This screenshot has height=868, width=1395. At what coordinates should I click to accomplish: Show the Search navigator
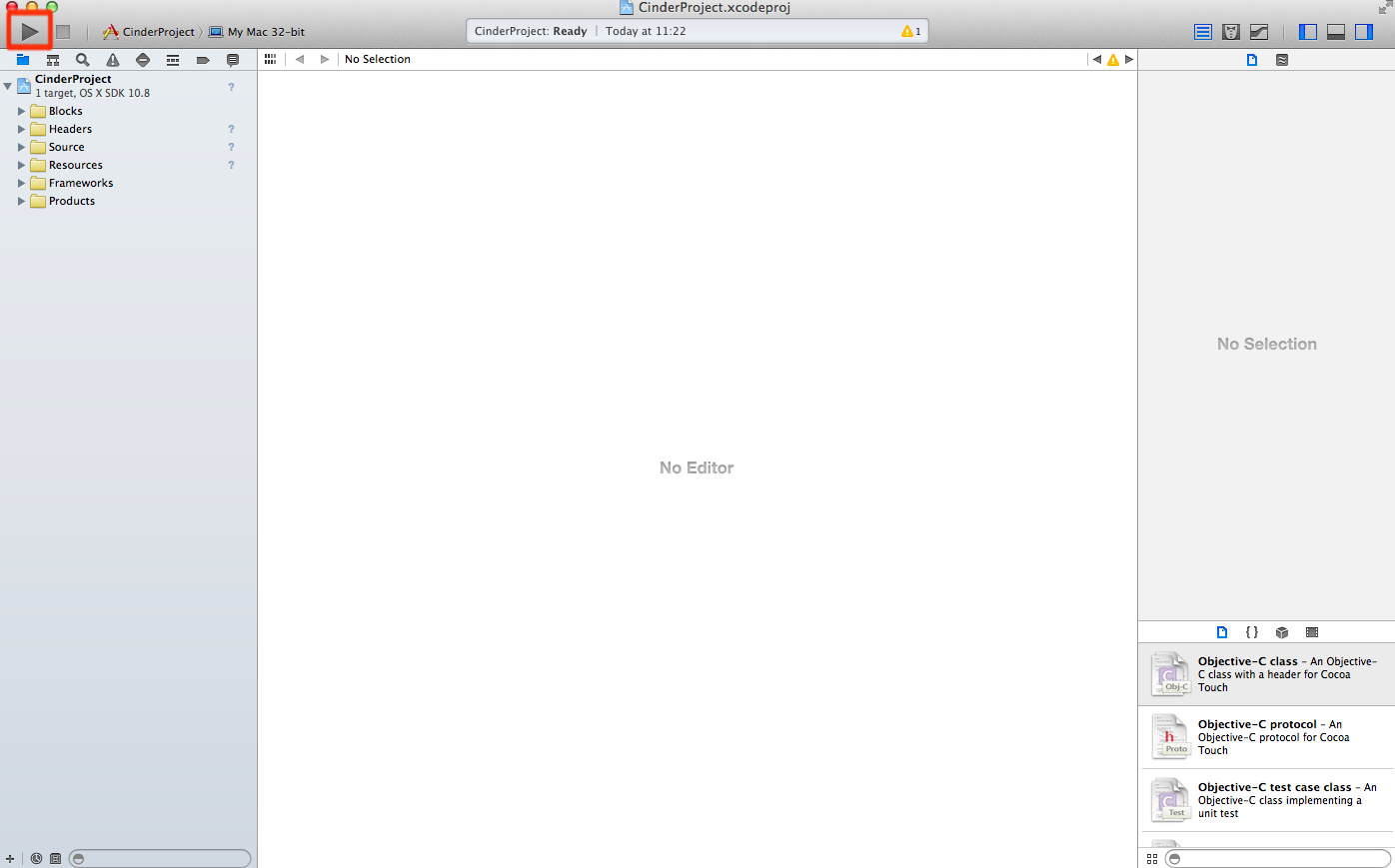(x=83, y=60)
